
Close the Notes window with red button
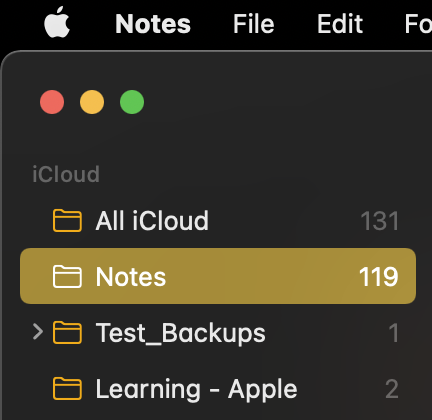(x=52, y=102)
